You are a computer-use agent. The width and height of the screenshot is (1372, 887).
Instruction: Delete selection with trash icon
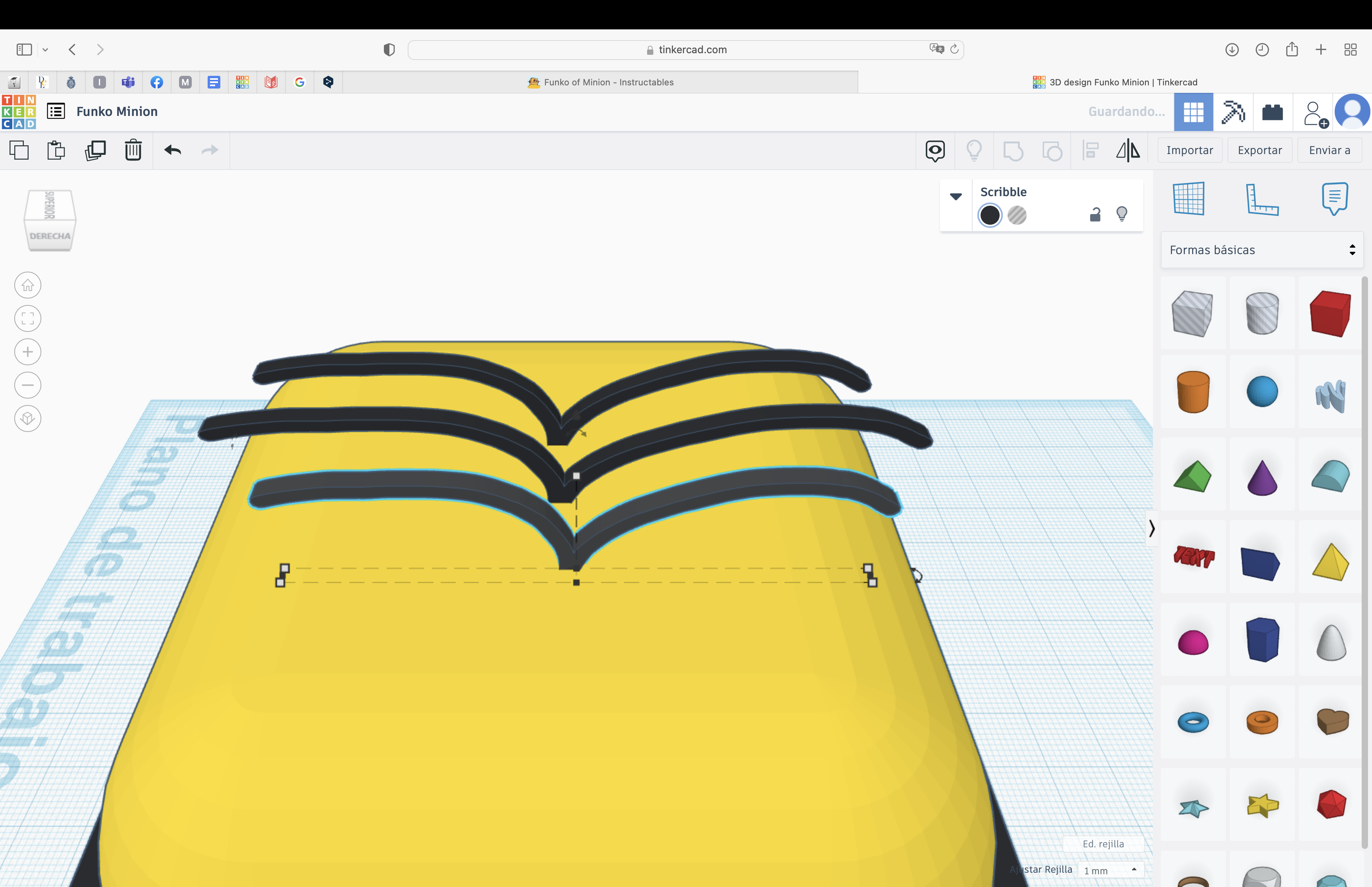[x=133, y=150]
